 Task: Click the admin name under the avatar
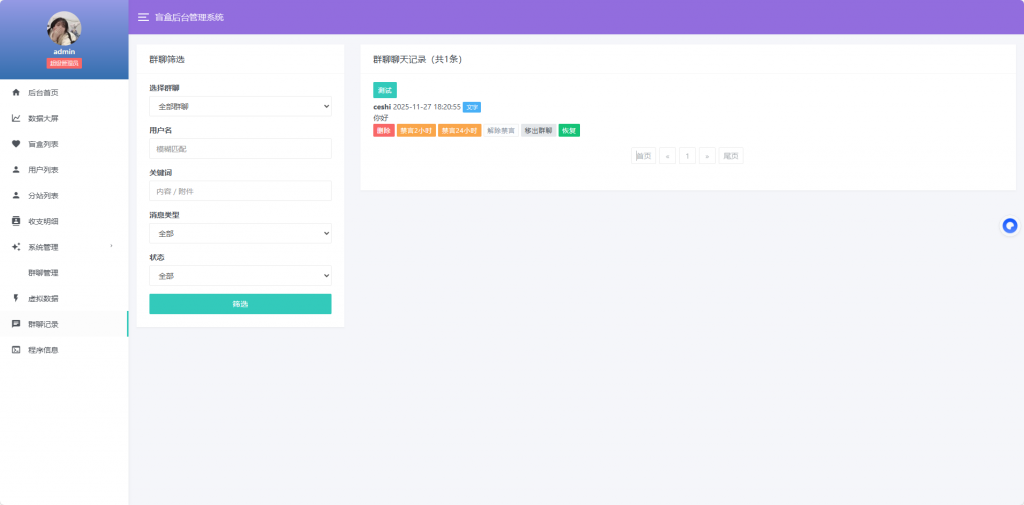[64, 52]
